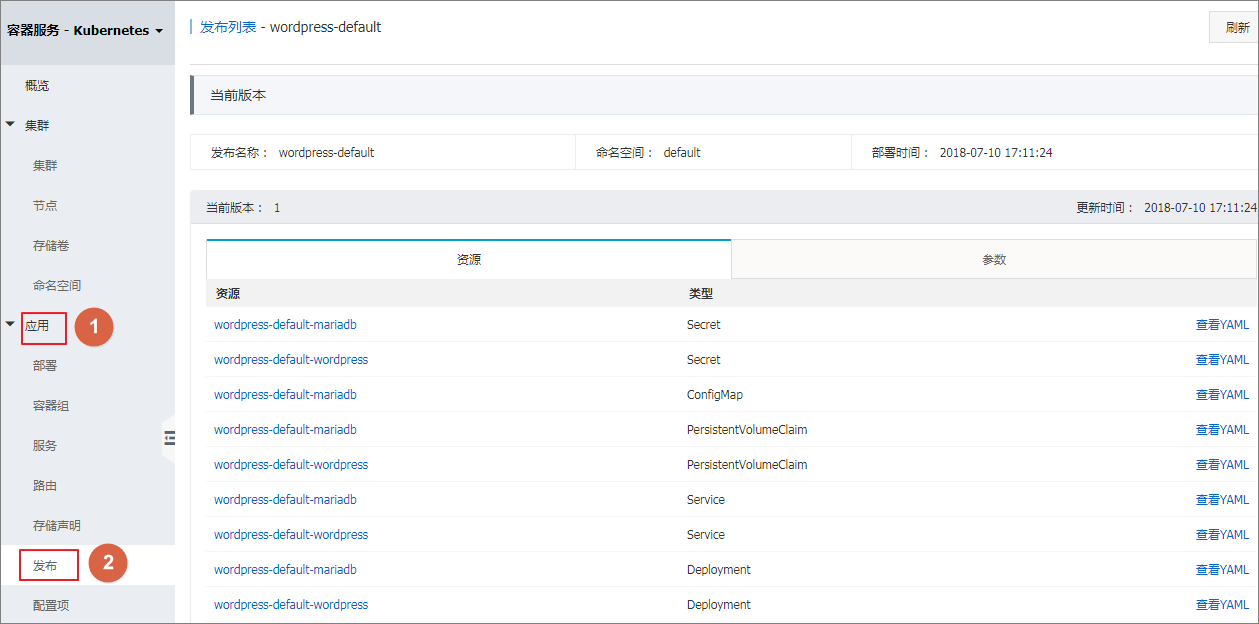Image resolution: width=1259 pixels, height=624 pixels.
Task: Open wordpress-default-mariadb Service resource link
Action: pyautogui.click(x=285, y=500)
